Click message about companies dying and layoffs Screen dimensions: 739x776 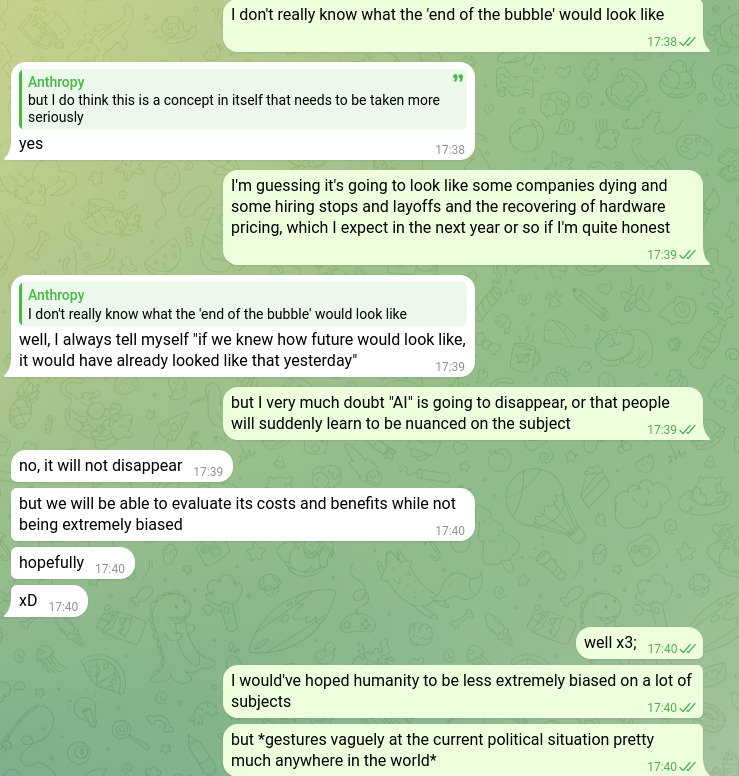point(450,207)
